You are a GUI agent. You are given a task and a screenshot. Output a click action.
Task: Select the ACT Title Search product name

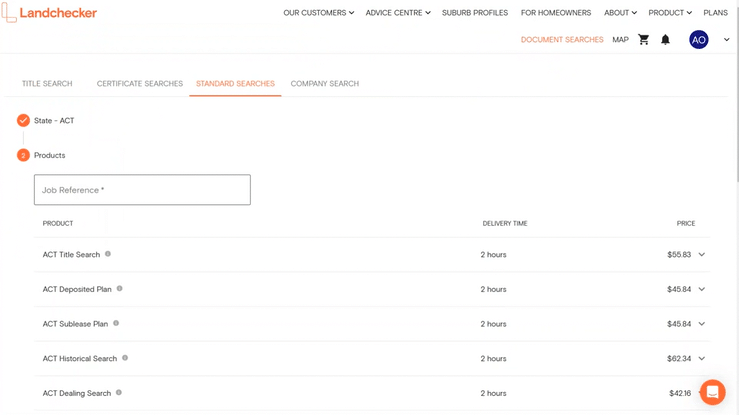(x=72, y=254)
